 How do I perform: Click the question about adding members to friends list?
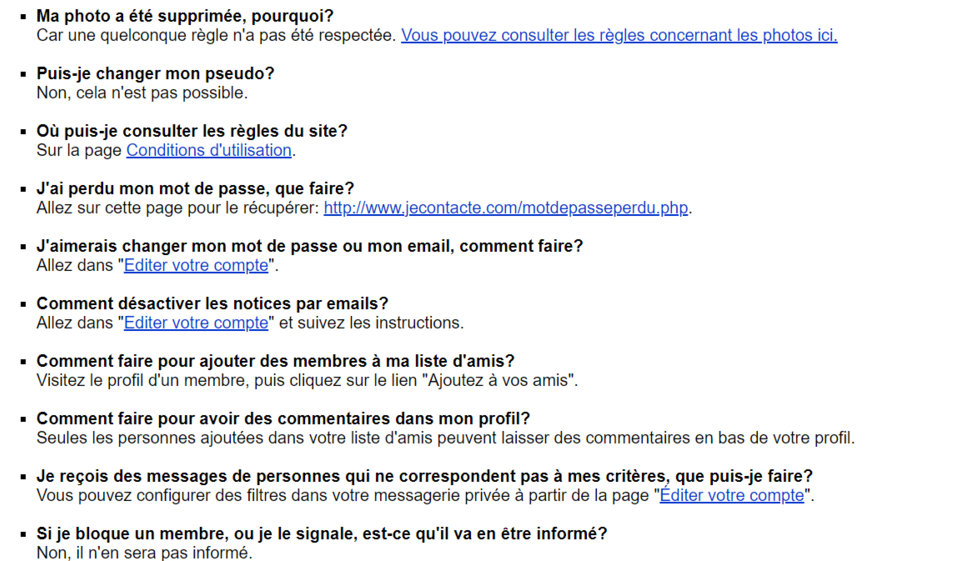276,361
